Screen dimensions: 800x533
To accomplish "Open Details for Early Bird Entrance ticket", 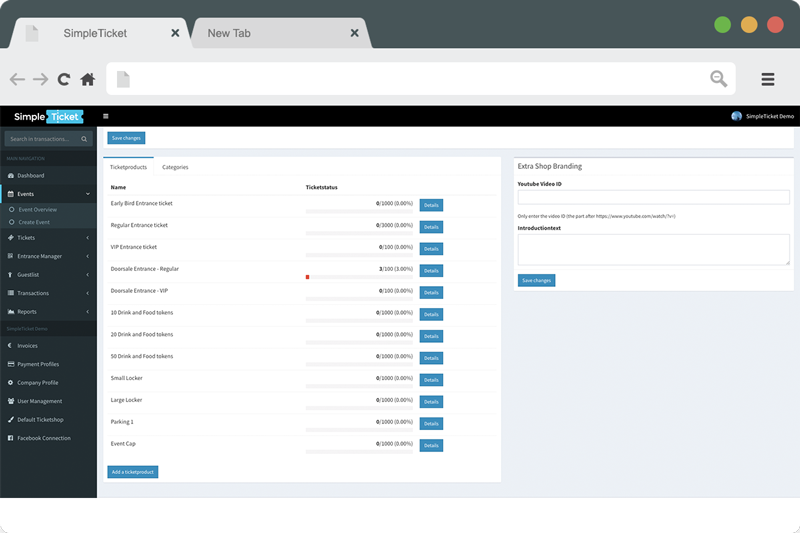I will pos(431,205).
